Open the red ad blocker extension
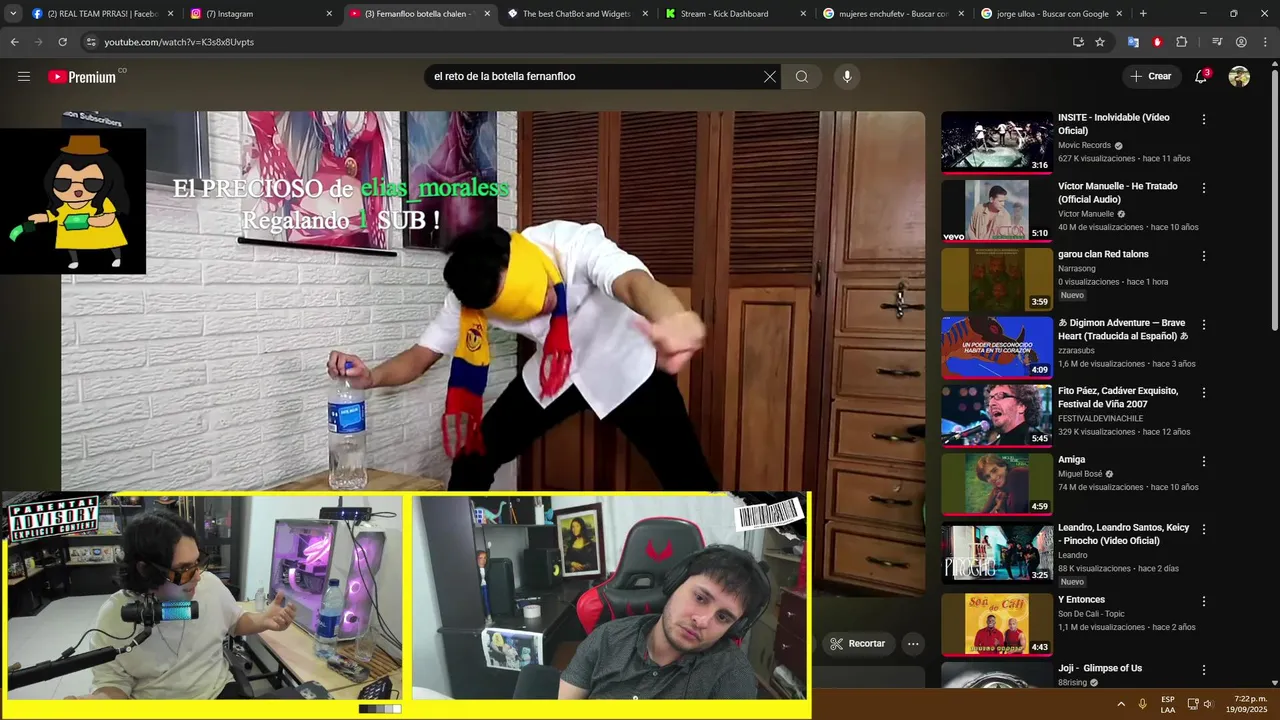This screenshot has height=720, width=1280. click(x=1157, y=42)
